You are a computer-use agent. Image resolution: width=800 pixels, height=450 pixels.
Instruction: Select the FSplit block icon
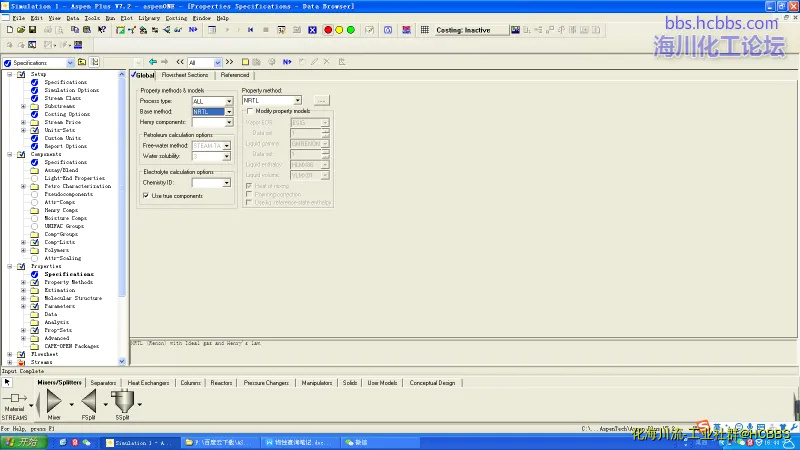click(x=89, y=401)
